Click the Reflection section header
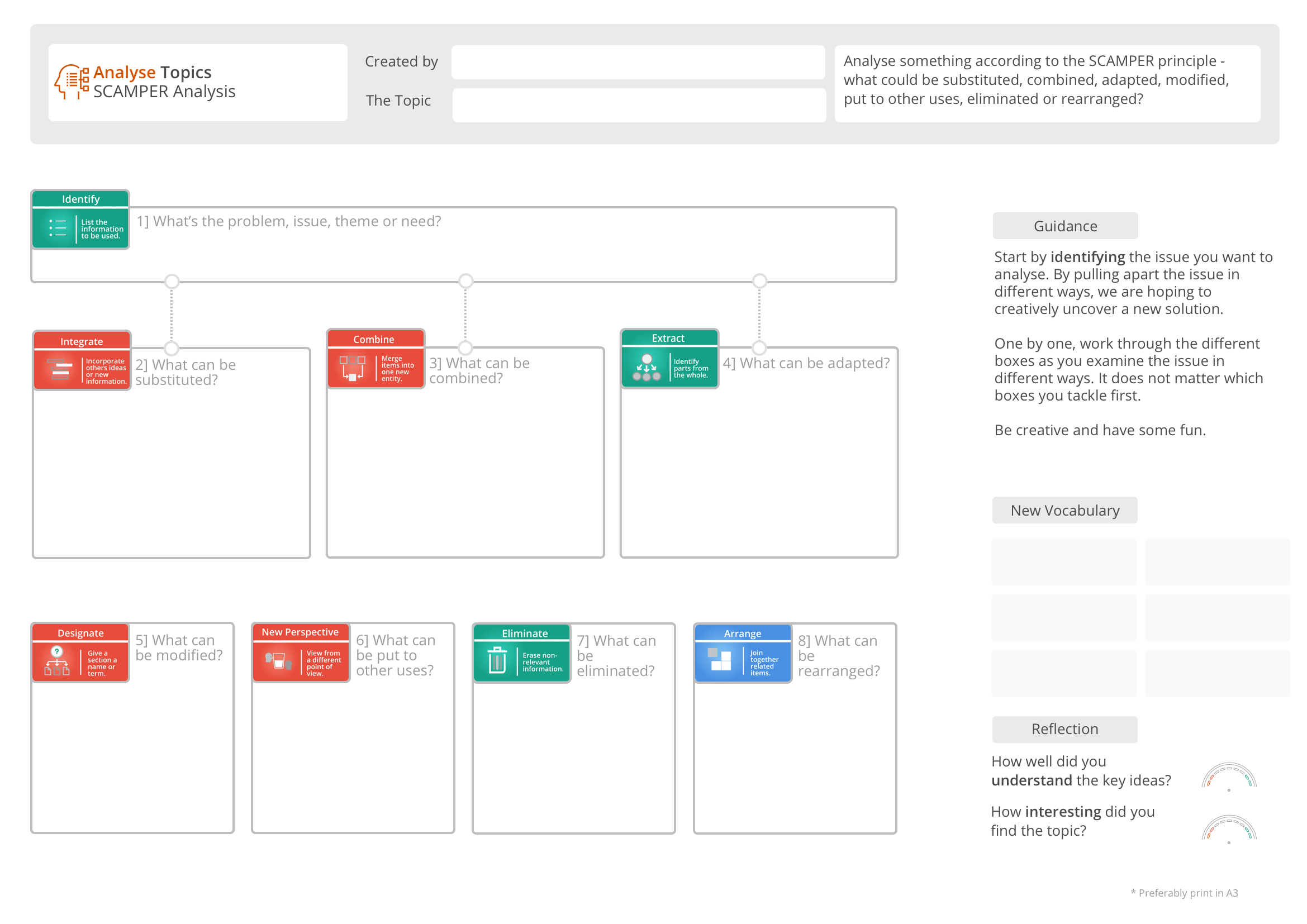 click(1064, 729)
